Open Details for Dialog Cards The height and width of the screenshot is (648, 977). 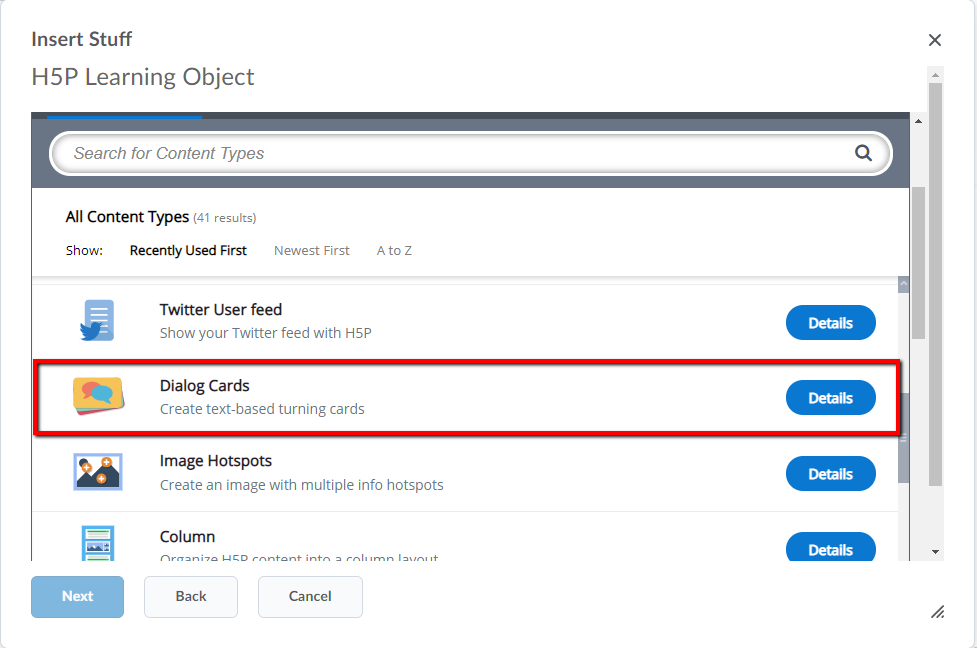(830, 398)
